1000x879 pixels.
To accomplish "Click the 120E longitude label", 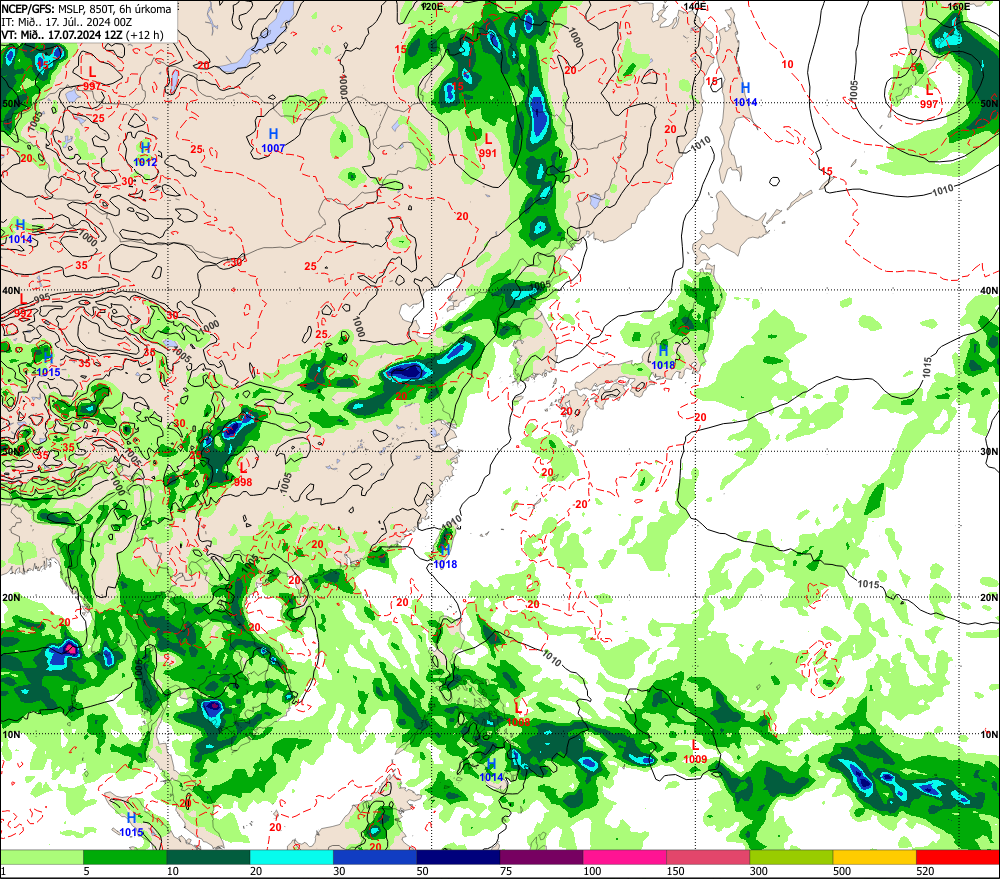I will click(x=432, y=6).
